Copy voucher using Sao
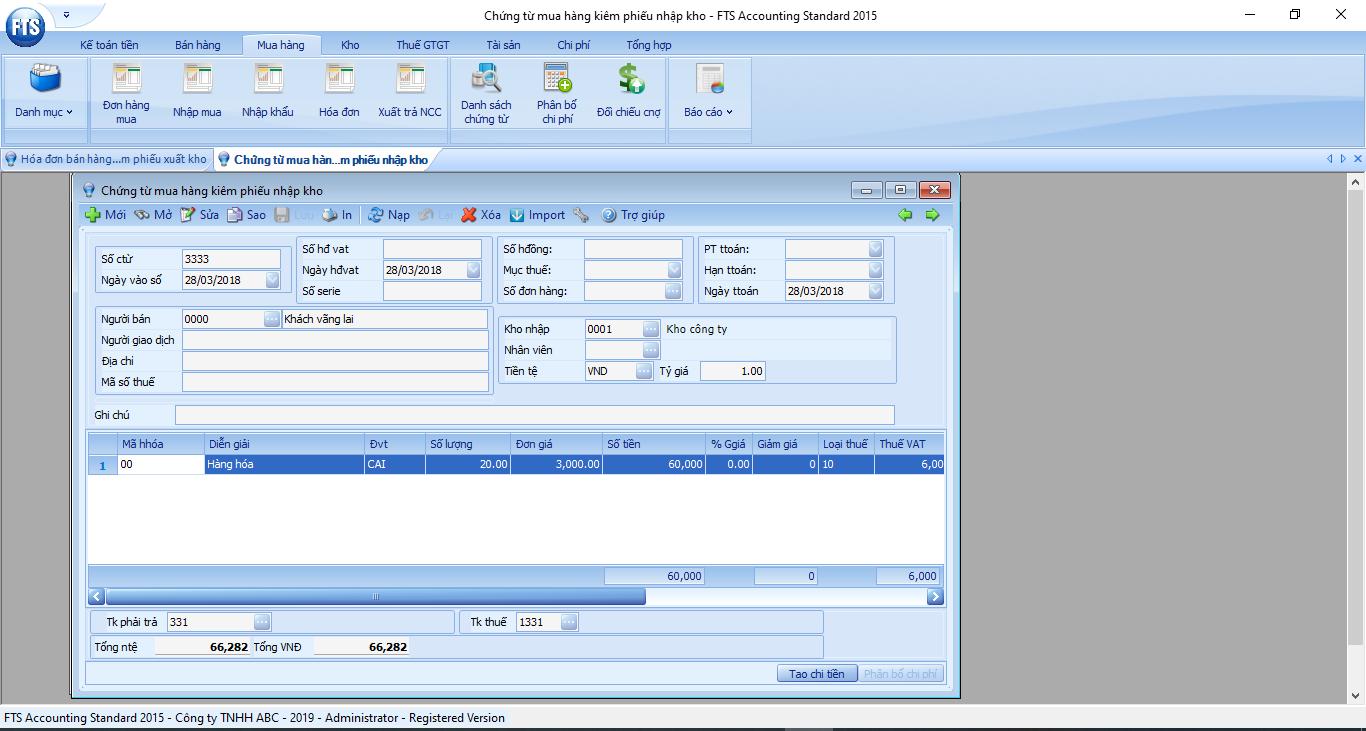Screen dimensions: 1366x731 pos(247,215)
